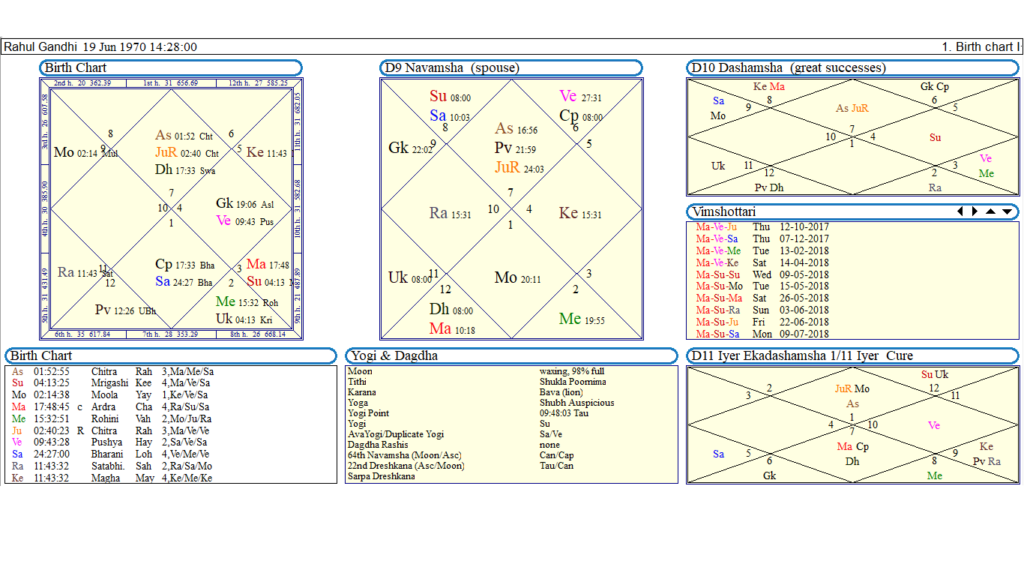The height and width of the screenshot is (576, 1024).
Task: Click the Dagdha Rashis row
Action: tap(454, 445)
